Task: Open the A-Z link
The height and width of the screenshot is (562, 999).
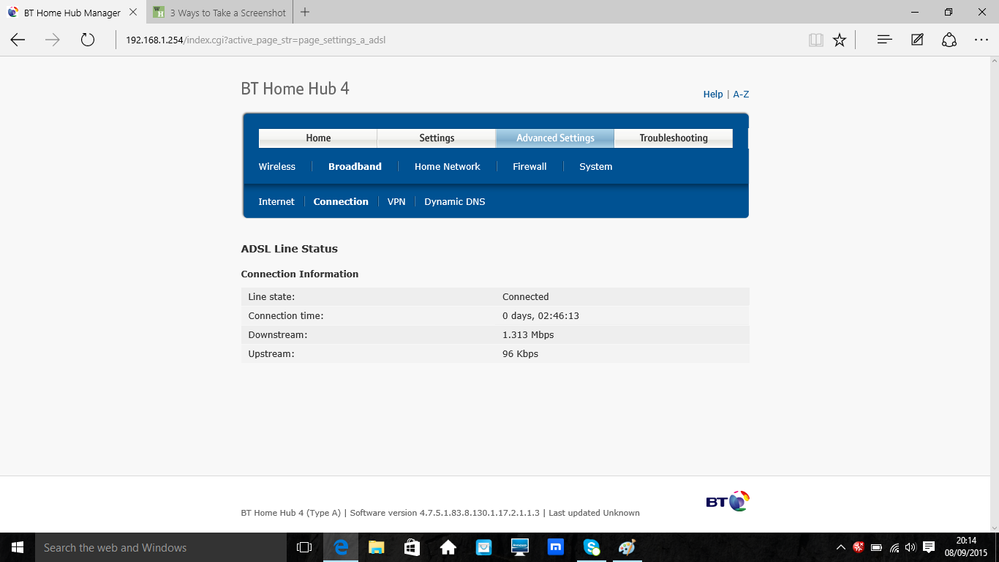Action: (x=741, y=94)
